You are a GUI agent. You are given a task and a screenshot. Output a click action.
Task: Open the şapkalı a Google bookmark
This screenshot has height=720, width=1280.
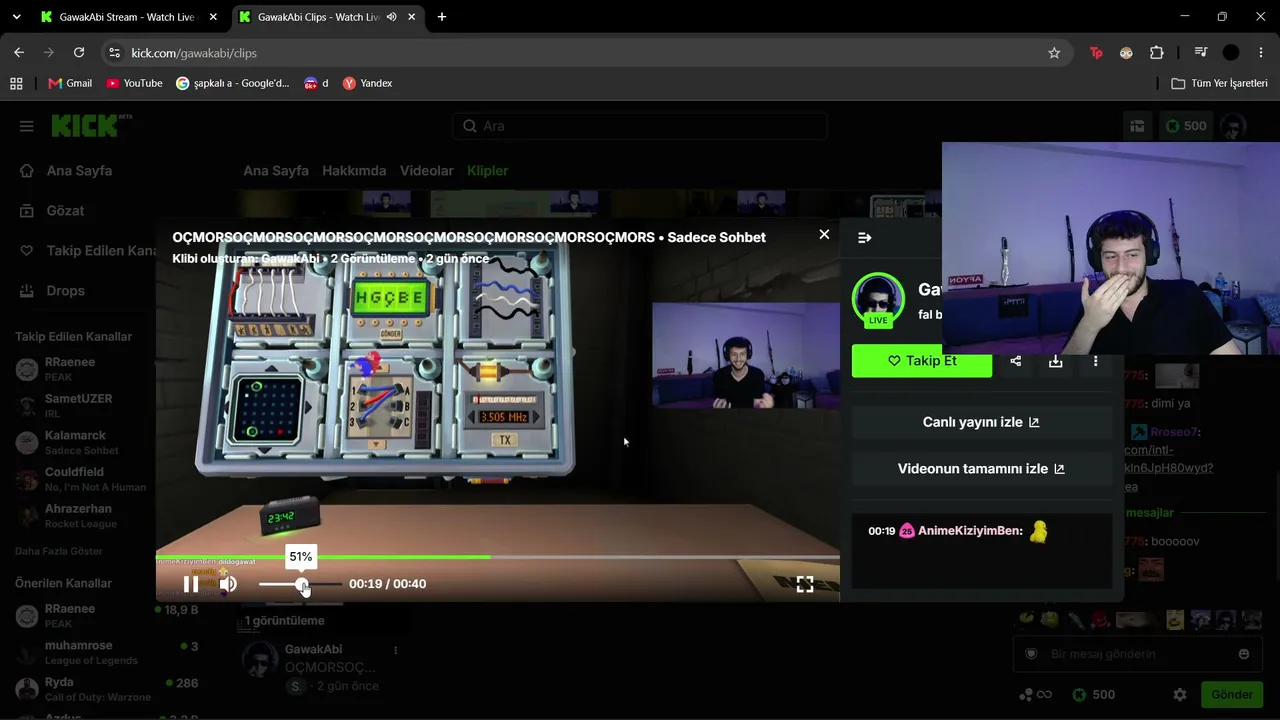[x=232, y=83]
